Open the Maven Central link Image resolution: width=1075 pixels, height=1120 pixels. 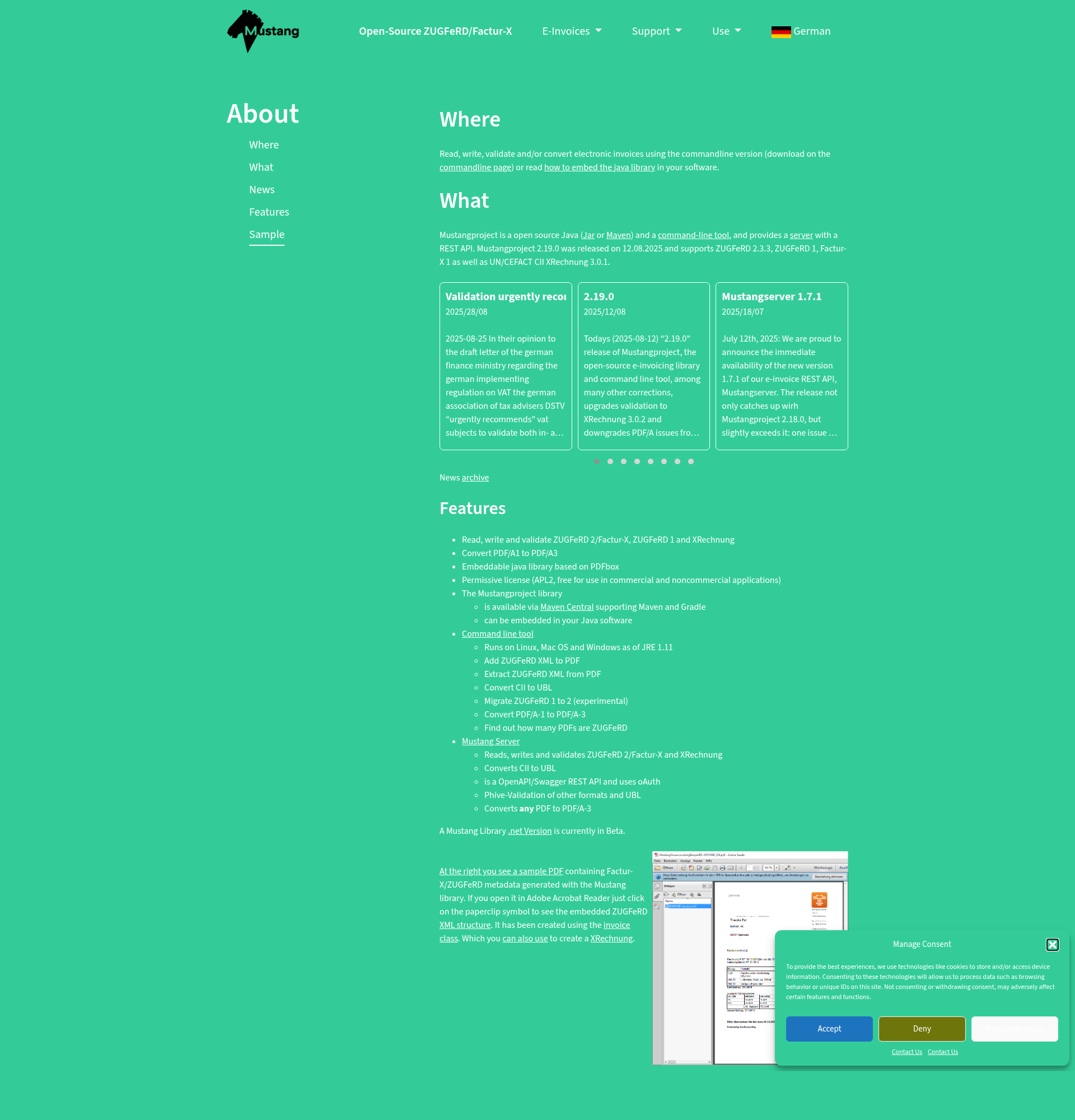567,607
